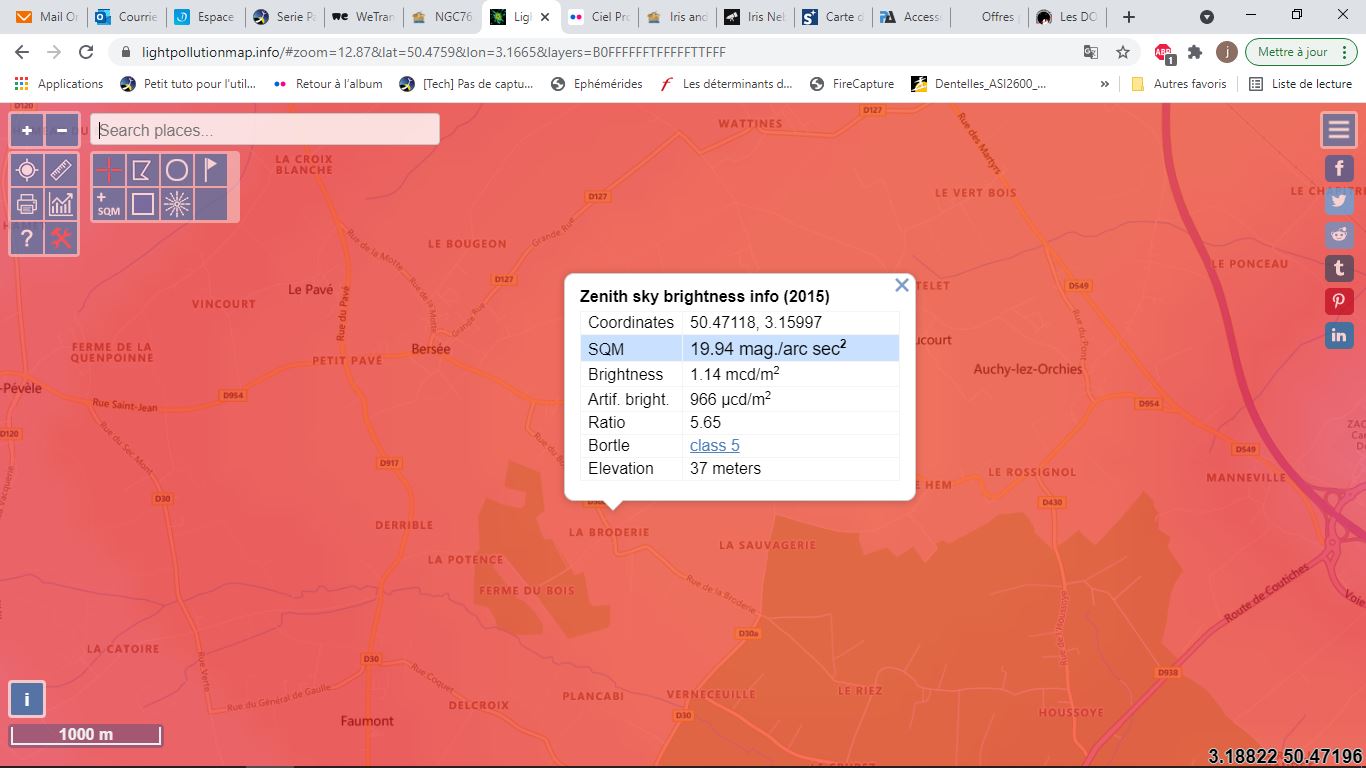
Task: Share map on Tumblr
Action: click(1340, 268)
